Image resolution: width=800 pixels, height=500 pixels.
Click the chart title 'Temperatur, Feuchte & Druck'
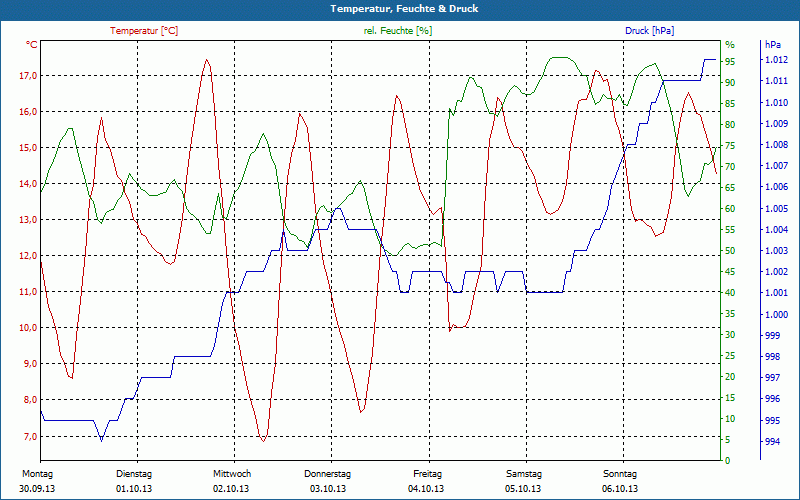tap(404, 9)
